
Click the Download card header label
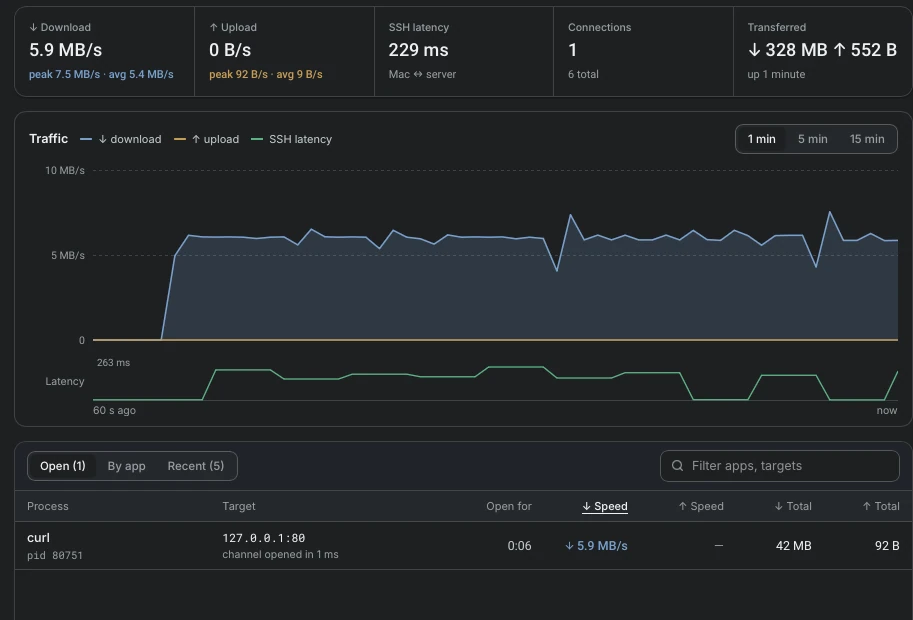[60, 27]
